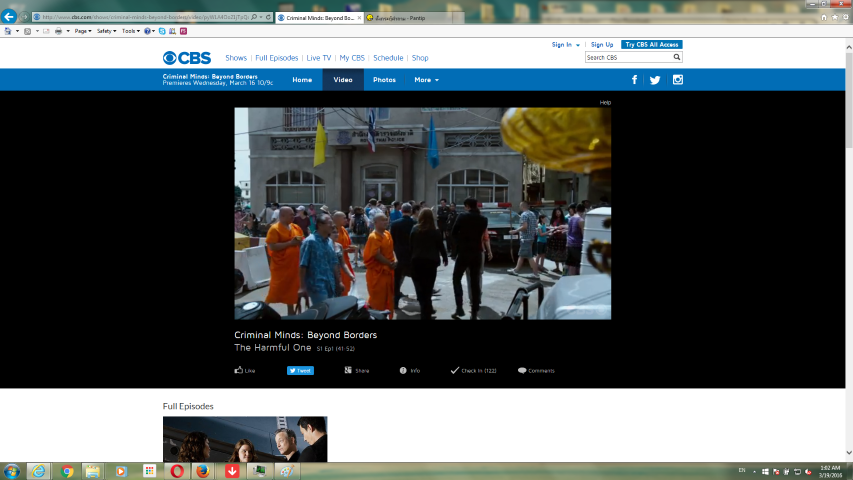Screen dimensions: 853x480
Task: Click inside the Search CBS input field
Action: click(628, 57)
